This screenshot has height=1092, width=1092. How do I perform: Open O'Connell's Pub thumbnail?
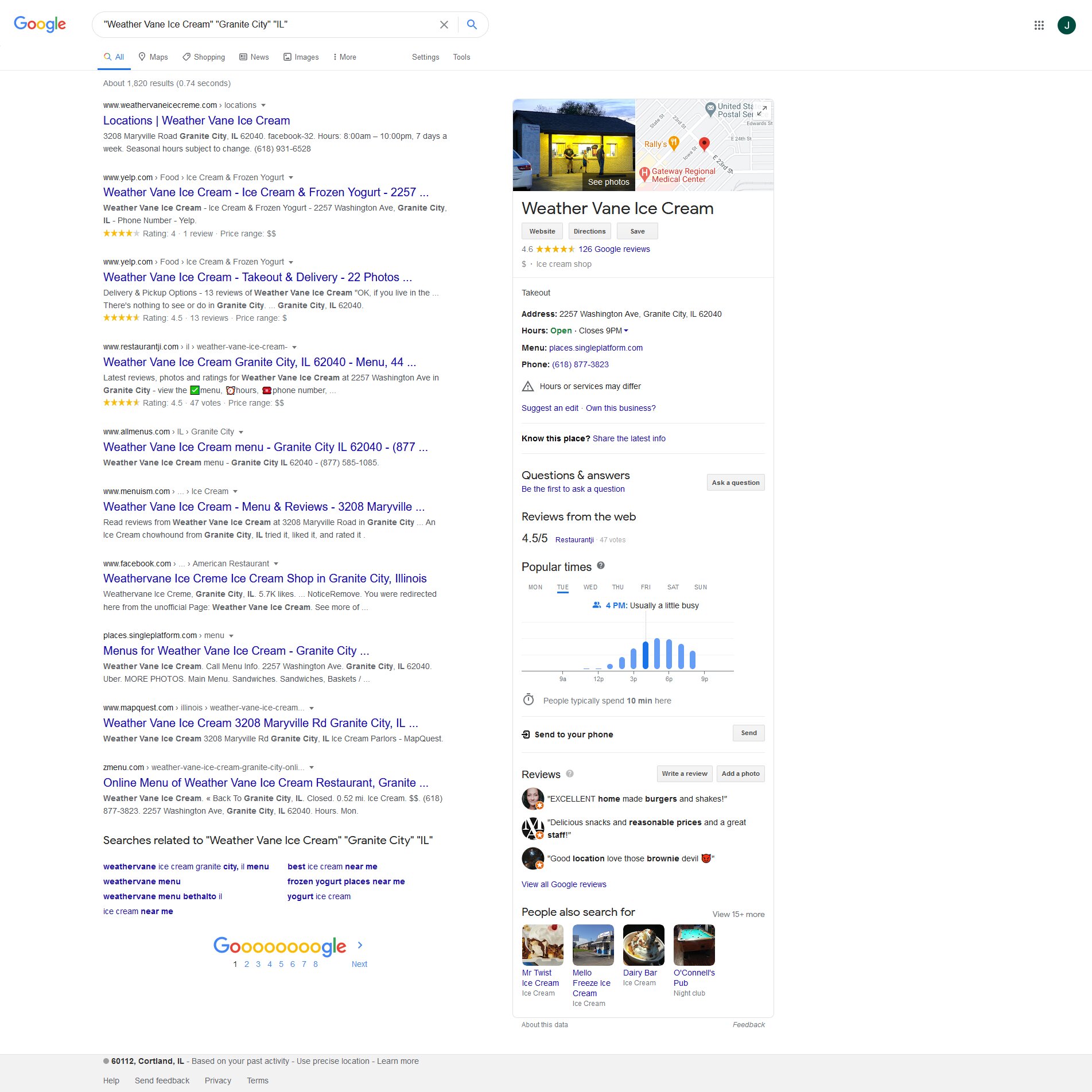(694, 945)
